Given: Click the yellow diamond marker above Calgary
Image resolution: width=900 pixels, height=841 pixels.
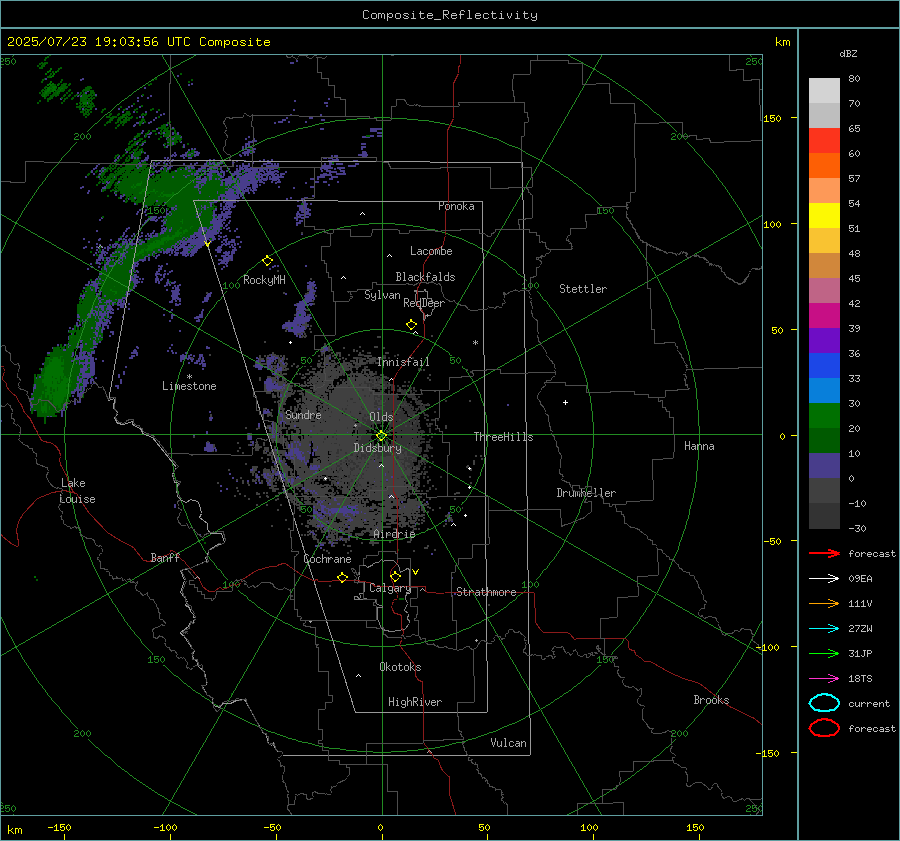Looking at the screenshot, I should tap(395, 576).
